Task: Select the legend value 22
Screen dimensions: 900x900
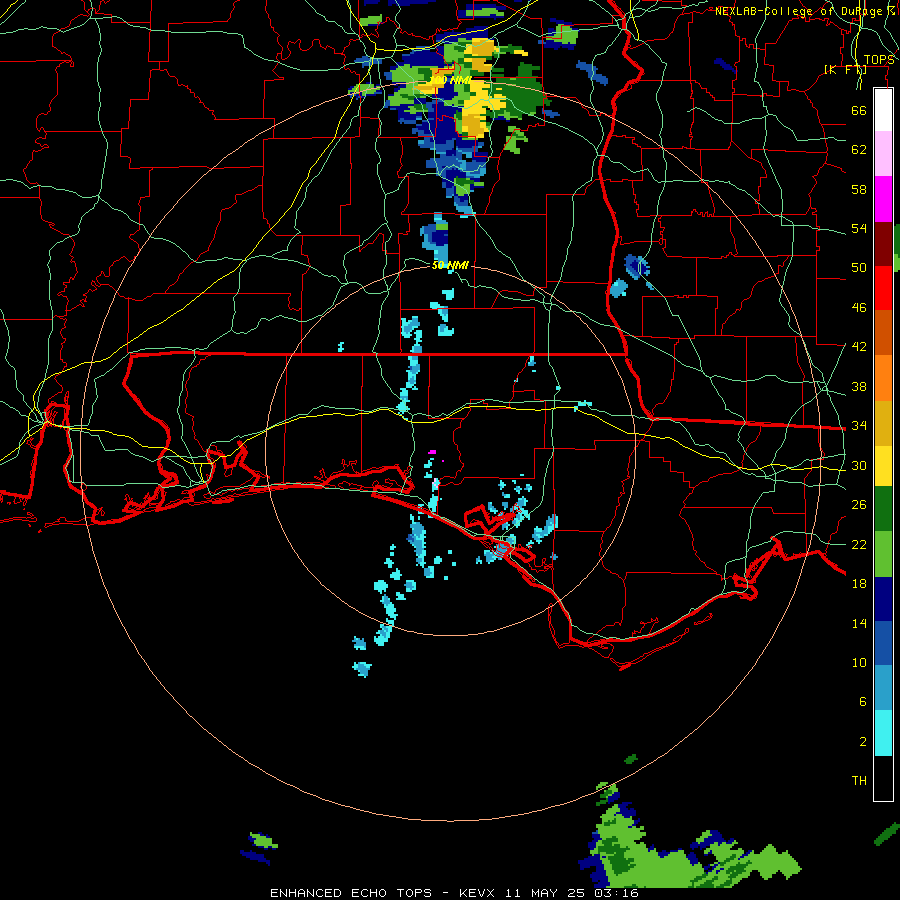Action: coord(859,544)
